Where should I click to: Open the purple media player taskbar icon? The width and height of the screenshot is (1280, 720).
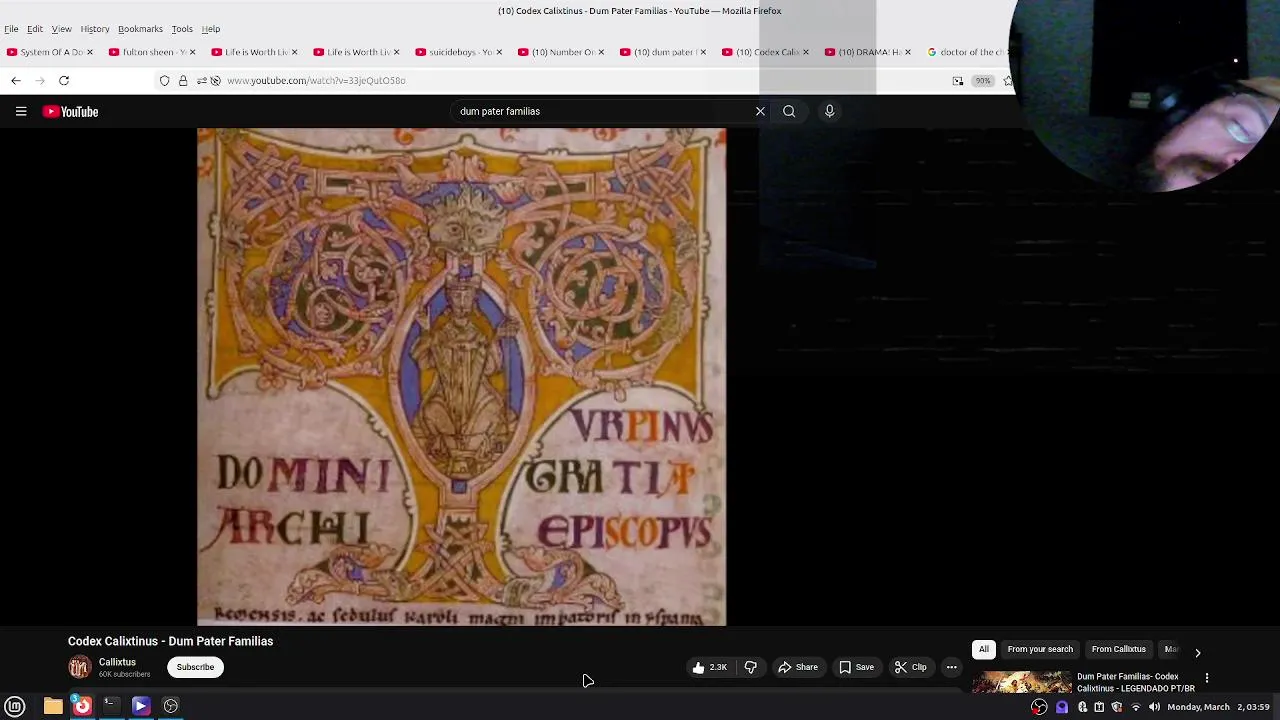pos(141,706)
